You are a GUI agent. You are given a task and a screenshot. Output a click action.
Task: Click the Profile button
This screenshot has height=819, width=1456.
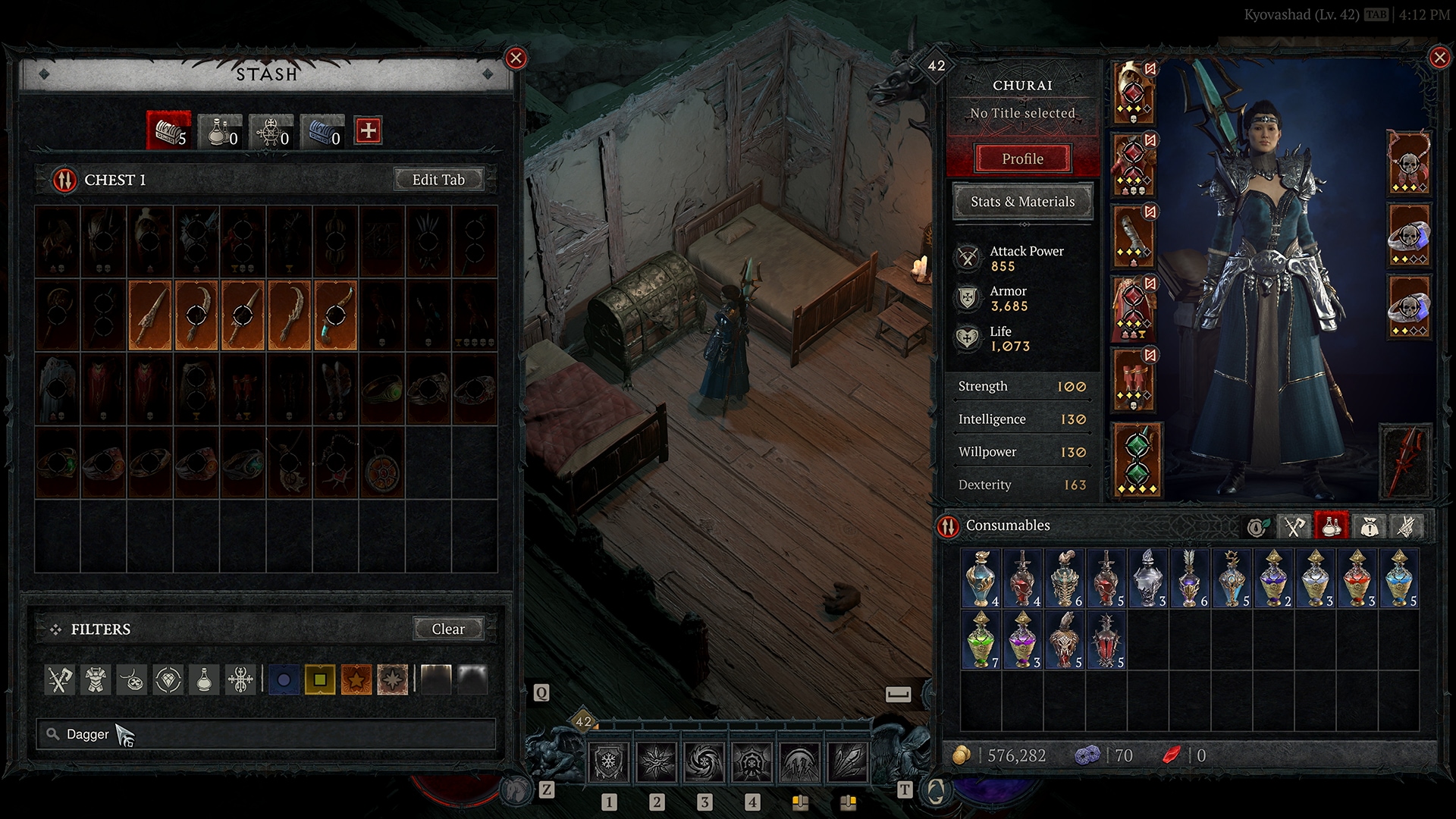(1022, 159)
